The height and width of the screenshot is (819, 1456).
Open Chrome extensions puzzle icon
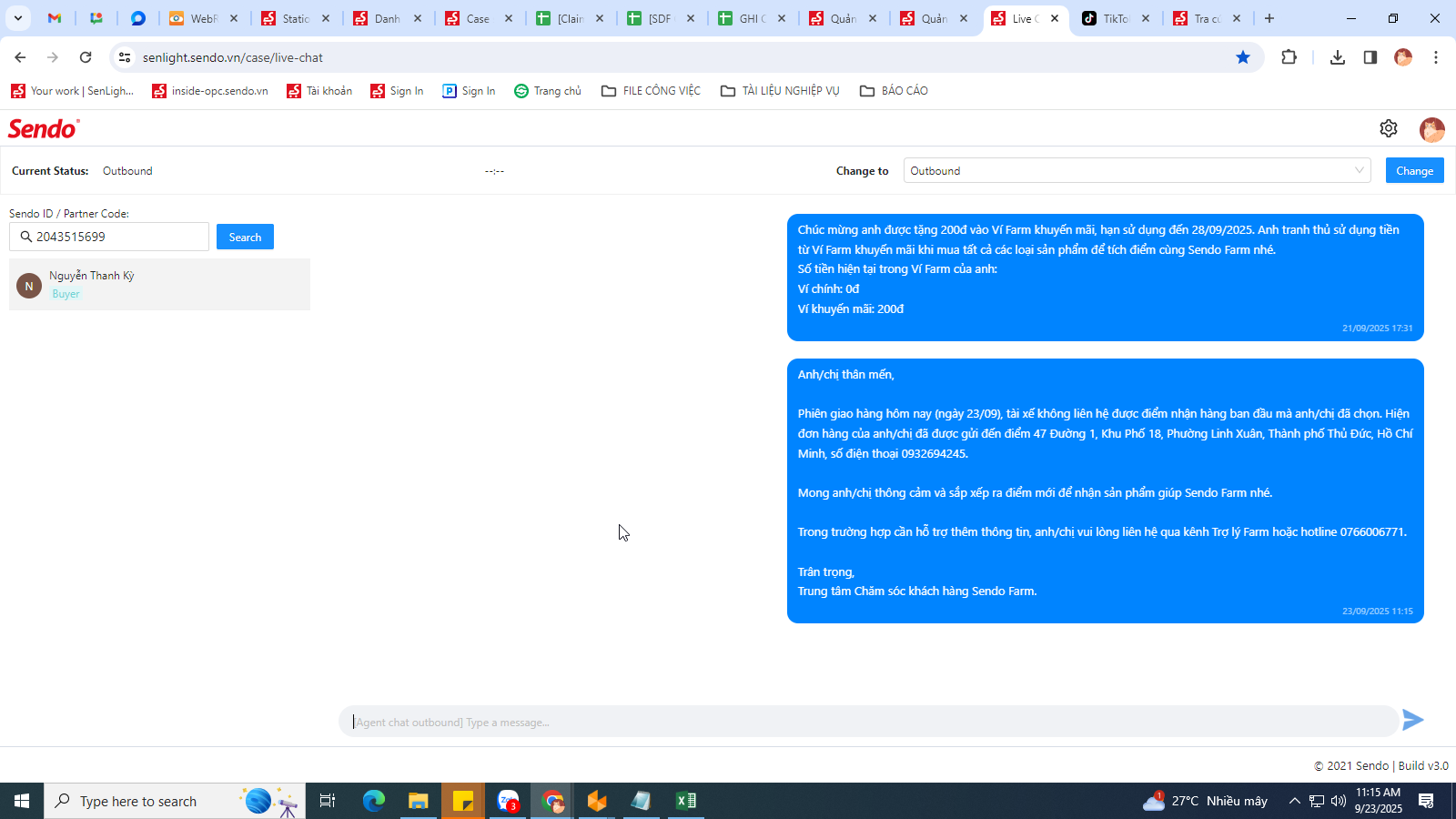click(1289, 57)
